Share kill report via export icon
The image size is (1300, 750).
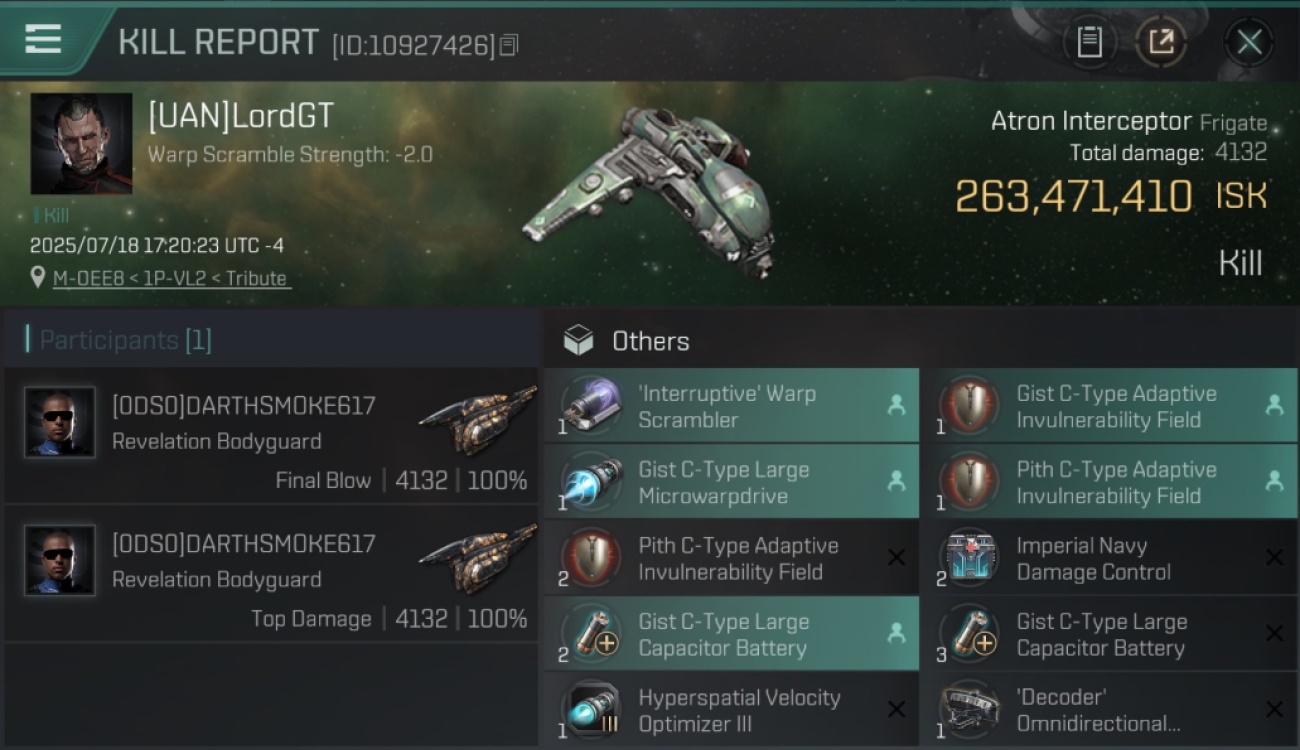click(x=1160, y=42)
